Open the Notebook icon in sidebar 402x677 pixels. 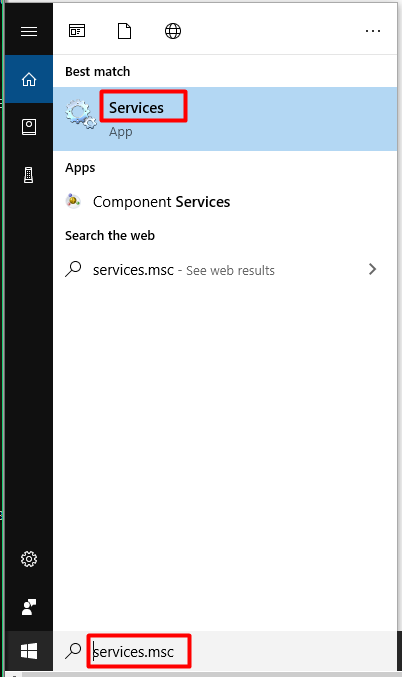tap(29, 127)
